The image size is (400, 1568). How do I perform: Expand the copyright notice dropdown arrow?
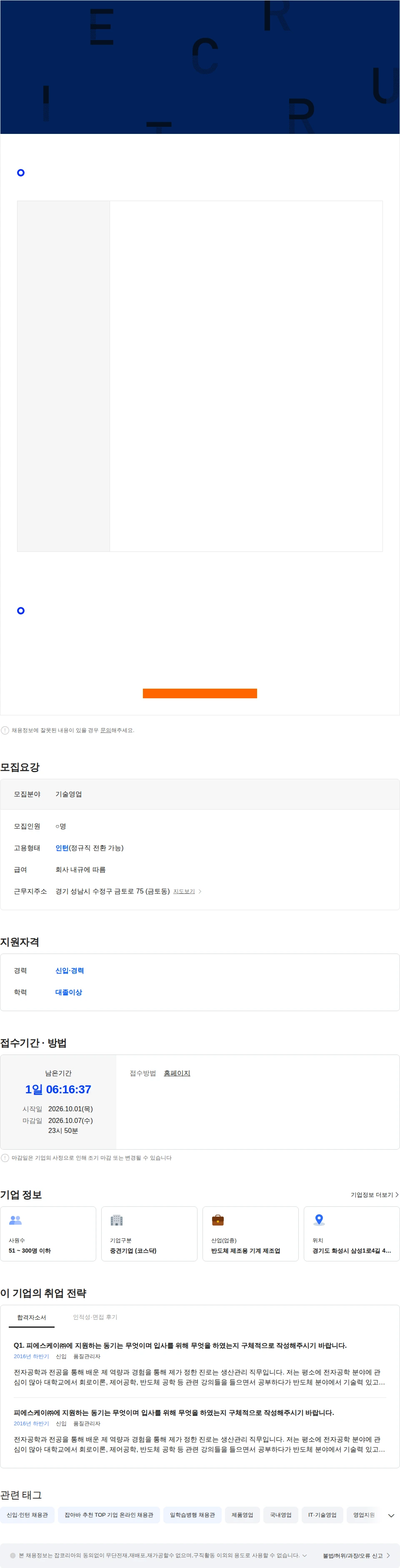click(305, 1555)
